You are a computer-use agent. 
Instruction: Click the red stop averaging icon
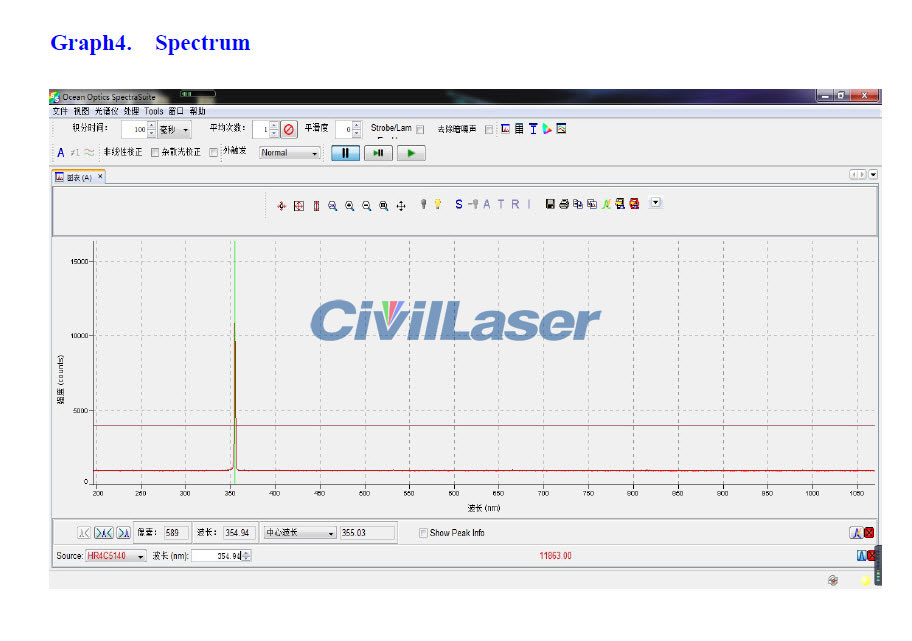pos(289,129)
